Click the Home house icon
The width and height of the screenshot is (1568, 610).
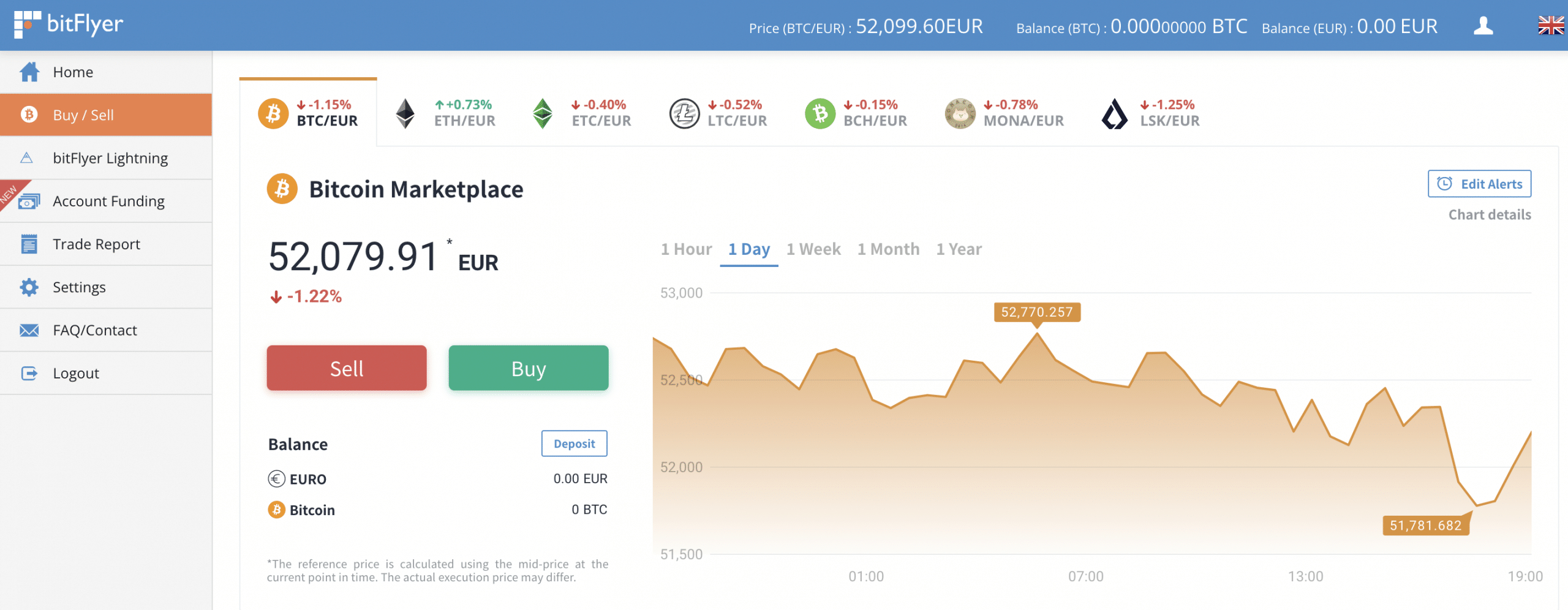click(29, 72)
